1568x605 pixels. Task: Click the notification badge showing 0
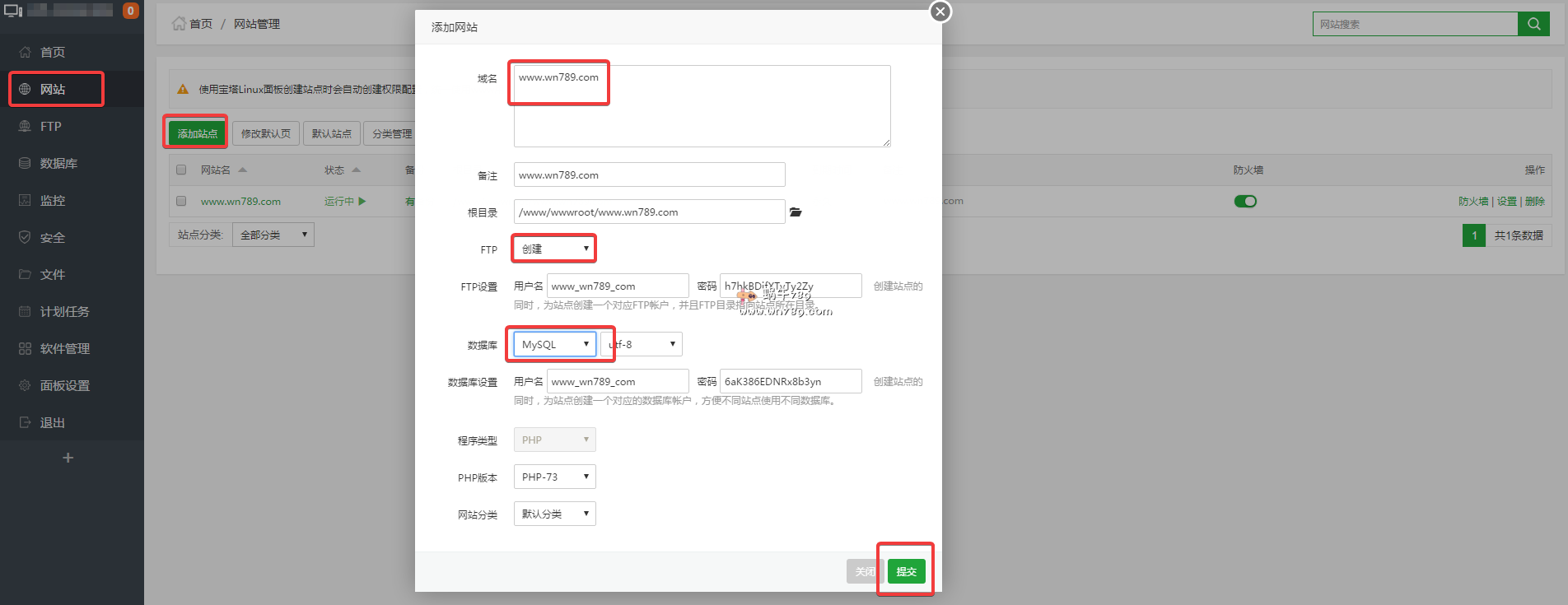tap(130, 11)
